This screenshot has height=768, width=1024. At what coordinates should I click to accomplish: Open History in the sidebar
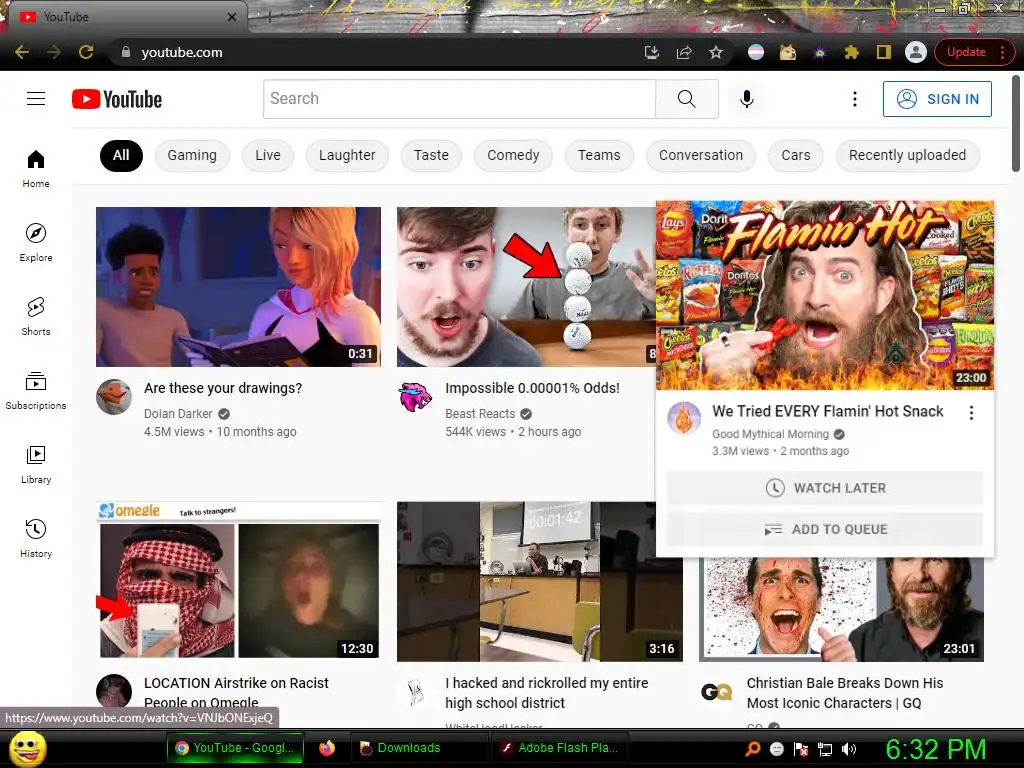click(x=36, y=538)
